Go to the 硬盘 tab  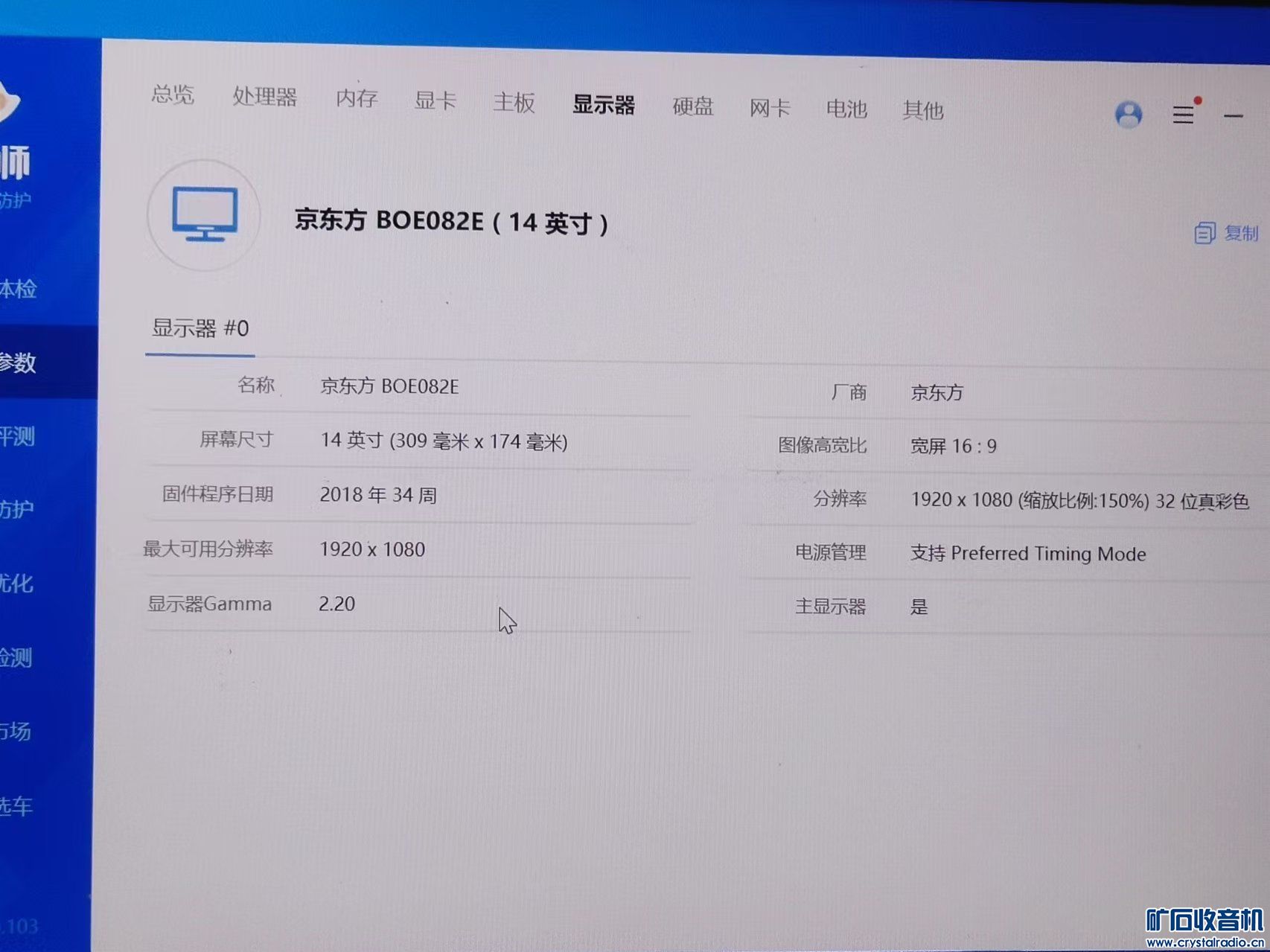[x=693, y=107]
